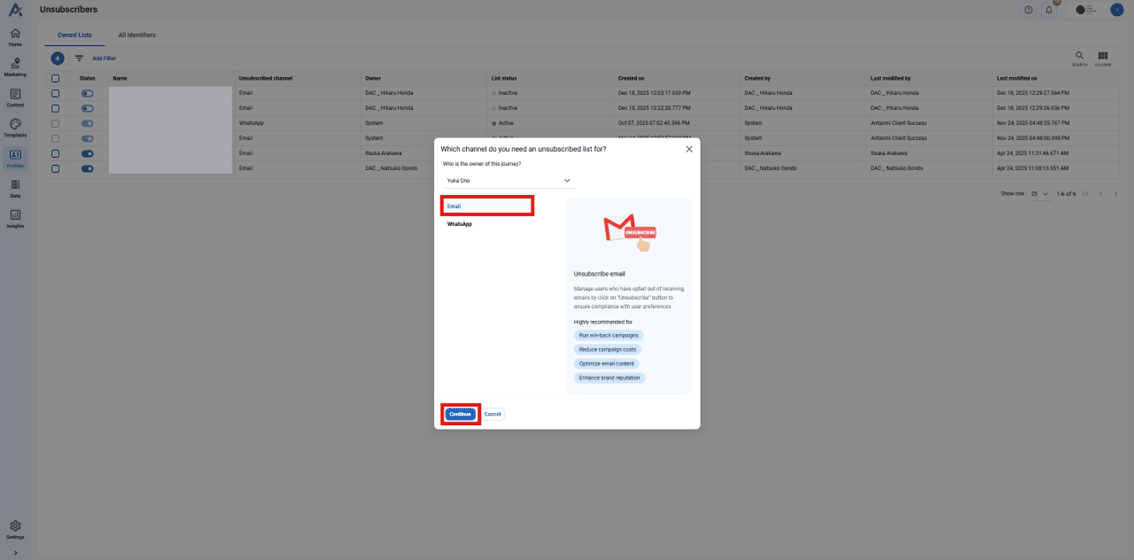This screenshot has height=560, width=1134.
Task: Open the Profiles section in the sidebar
Action: [15, 158]
